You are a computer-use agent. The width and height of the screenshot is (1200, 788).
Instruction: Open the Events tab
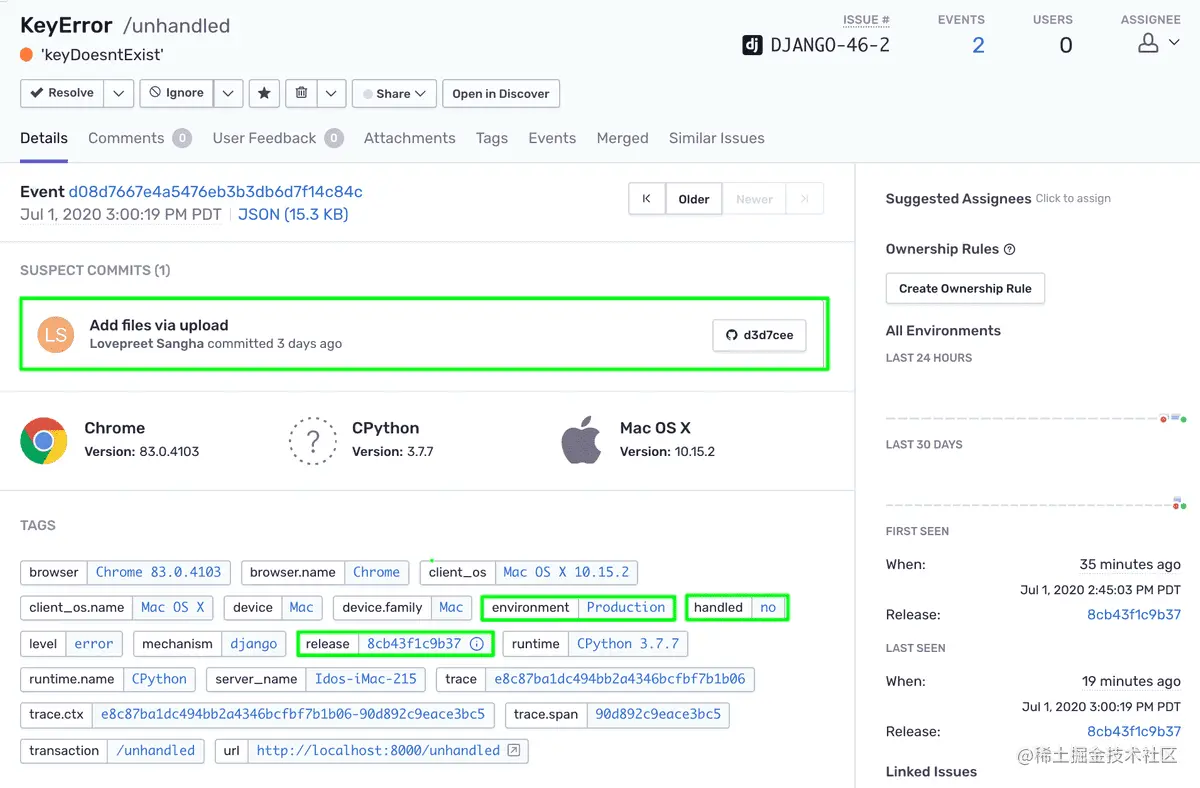[x=552, y=138]
